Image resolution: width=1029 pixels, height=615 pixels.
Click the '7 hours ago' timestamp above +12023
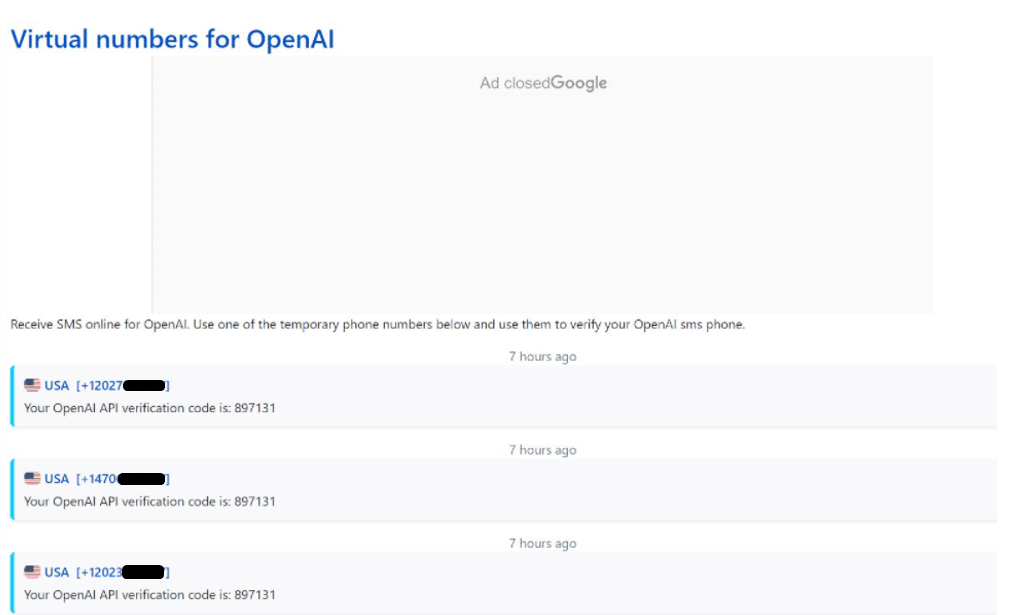coord(542,543)
